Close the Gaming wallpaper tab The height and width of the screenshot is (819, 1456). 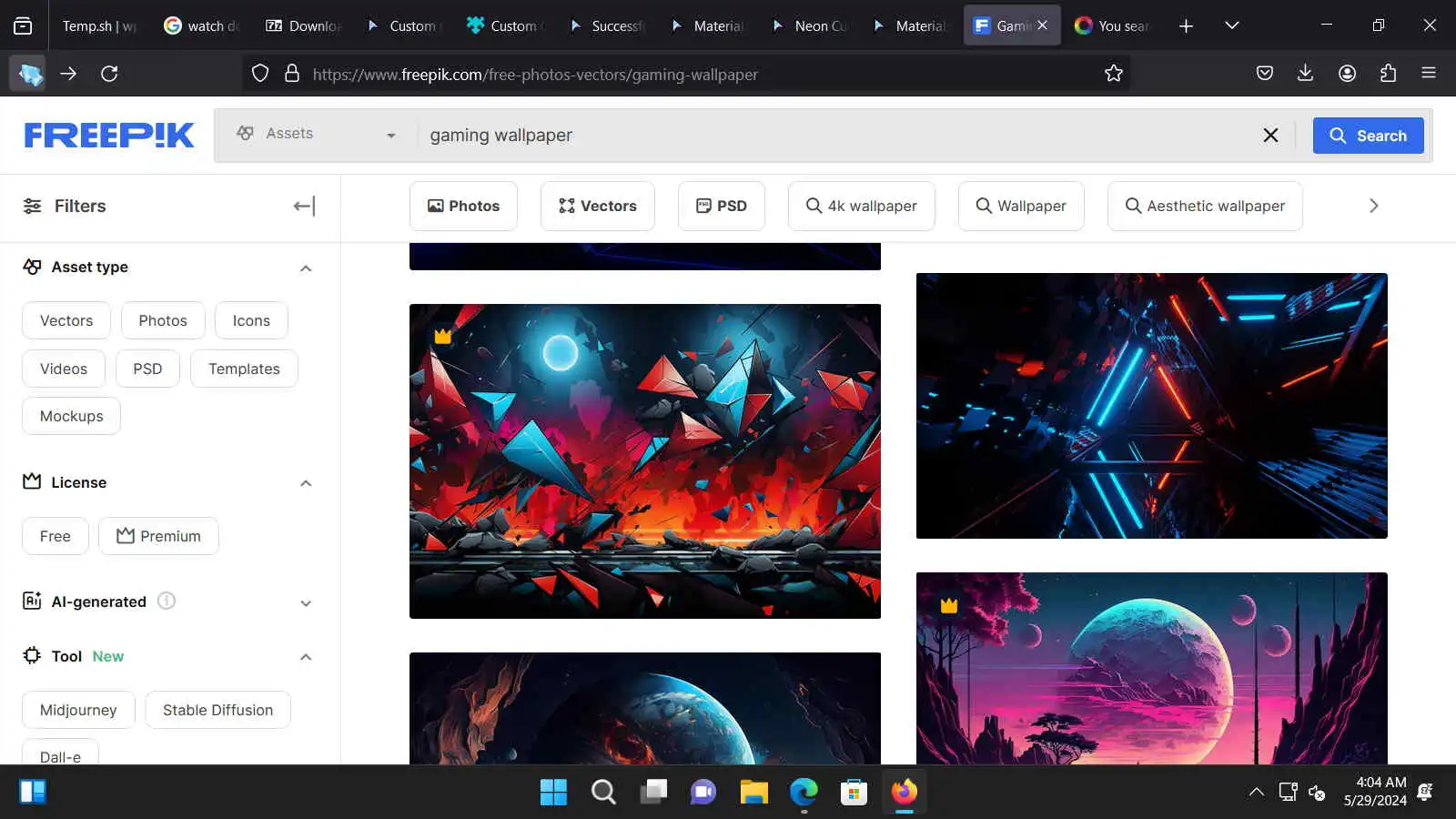(1043, 25)
